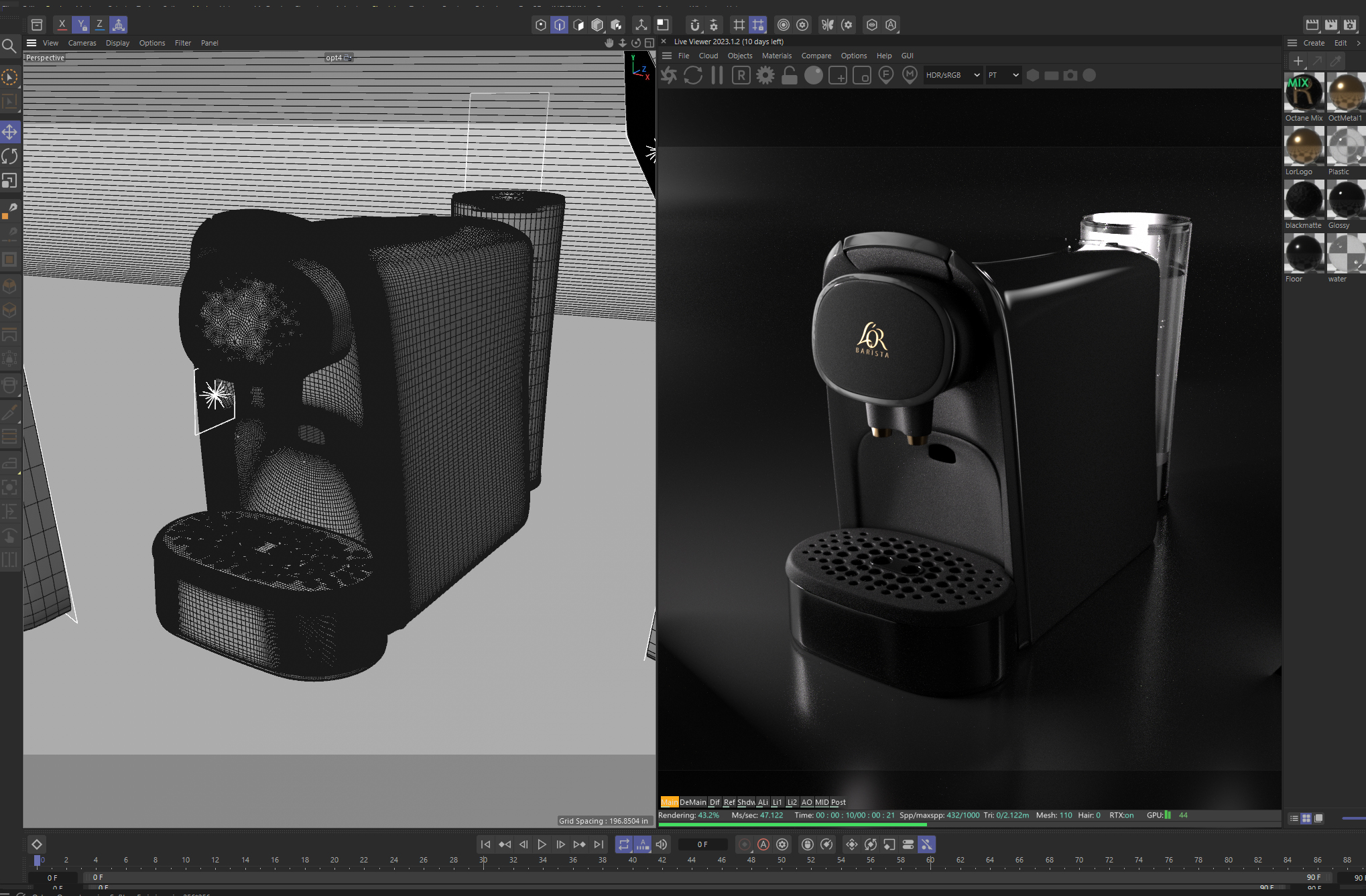Open Live Viewer Materials menu
This screenshot has height=896, width=1366.
776,56
